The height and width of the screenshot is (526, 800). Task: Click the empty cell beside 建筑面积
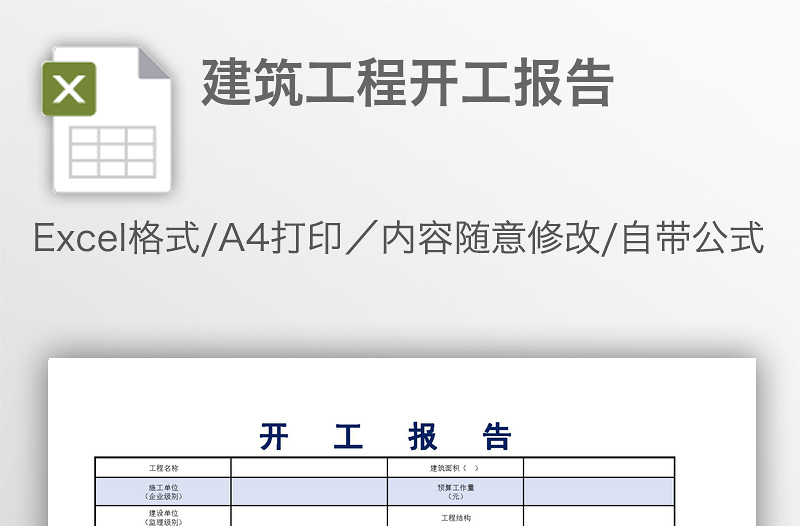pos(598,467)
